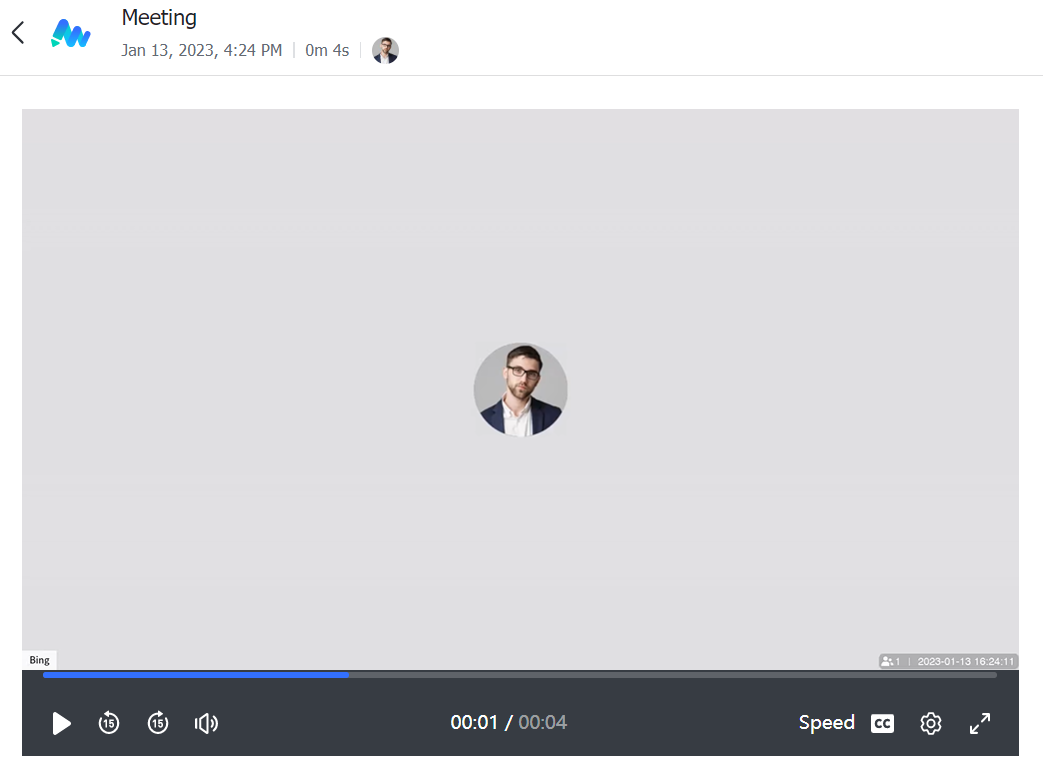Mute the volume speaker icon
Viewport: 1043px width, 774px height.
click(x=206, y=723)
